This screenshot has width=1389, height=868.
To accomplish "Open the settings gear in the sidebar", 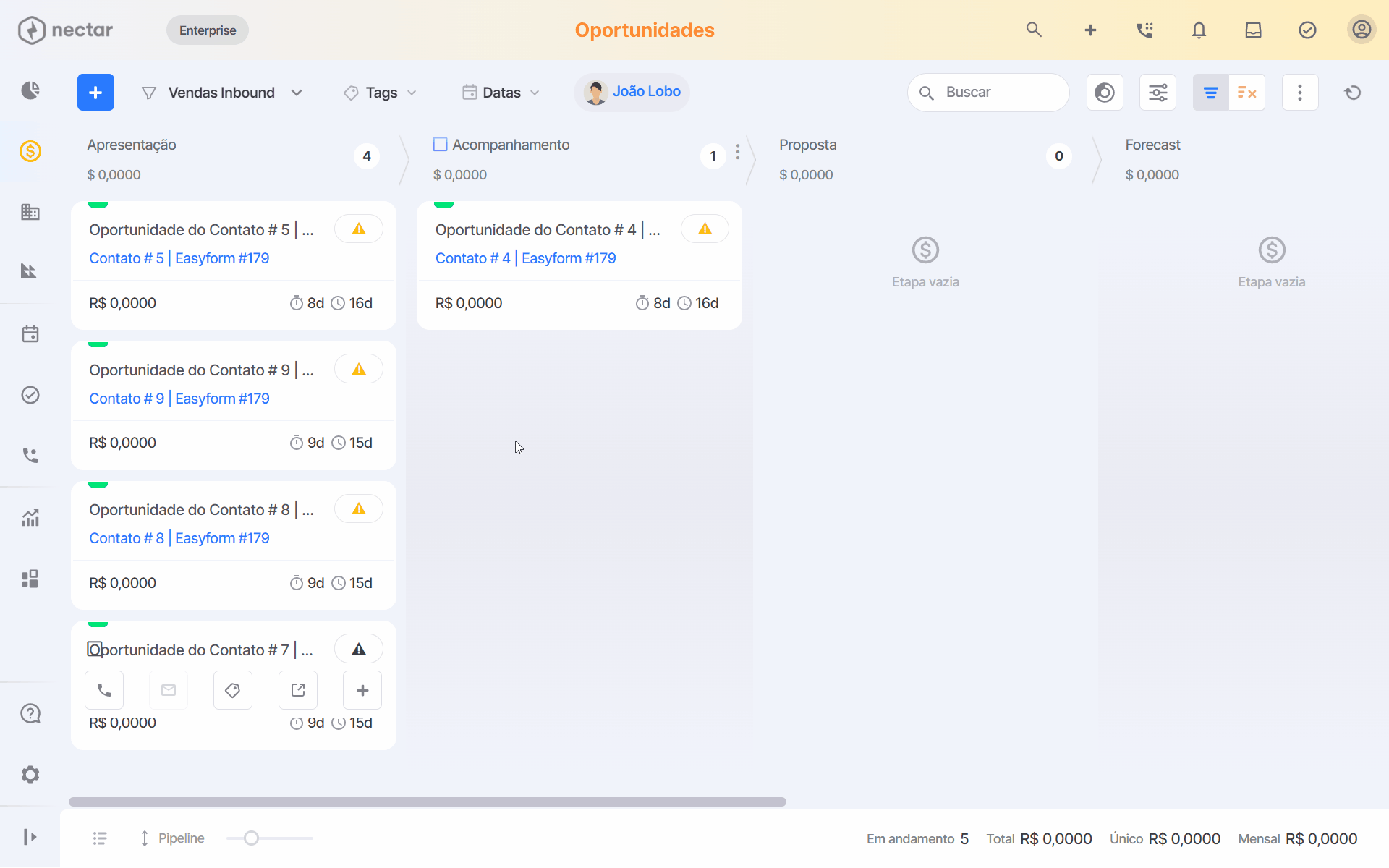I will tap(30, 775).
